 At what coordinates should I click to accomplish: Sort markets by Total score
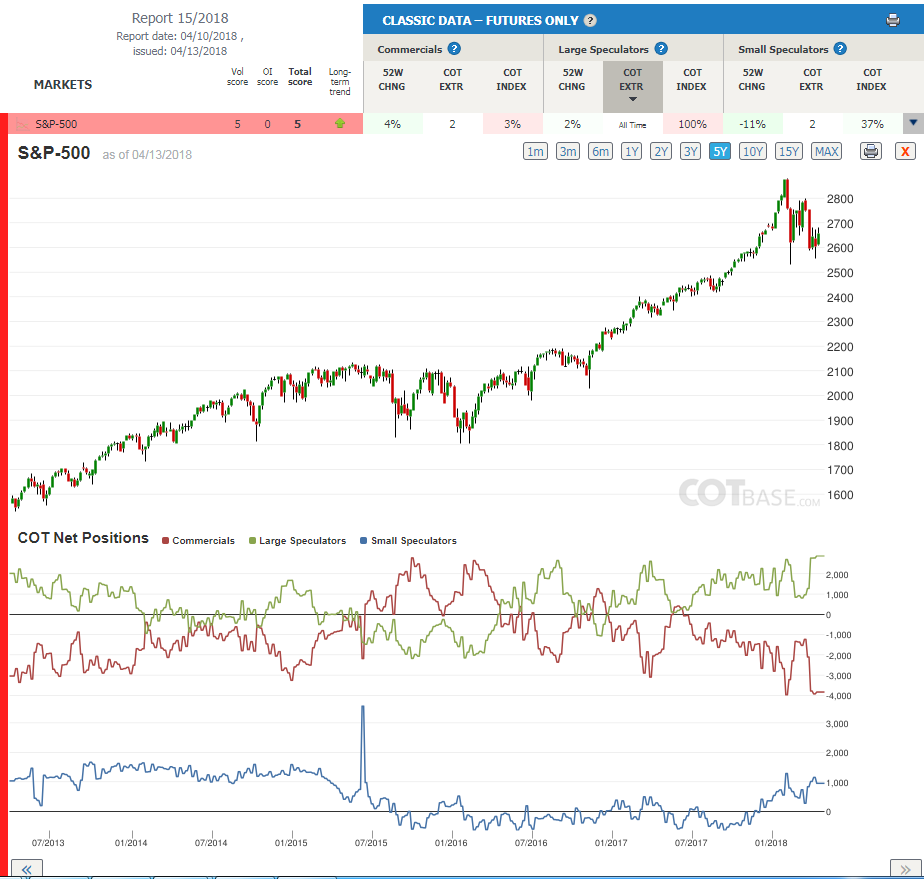tap(300, 77)
